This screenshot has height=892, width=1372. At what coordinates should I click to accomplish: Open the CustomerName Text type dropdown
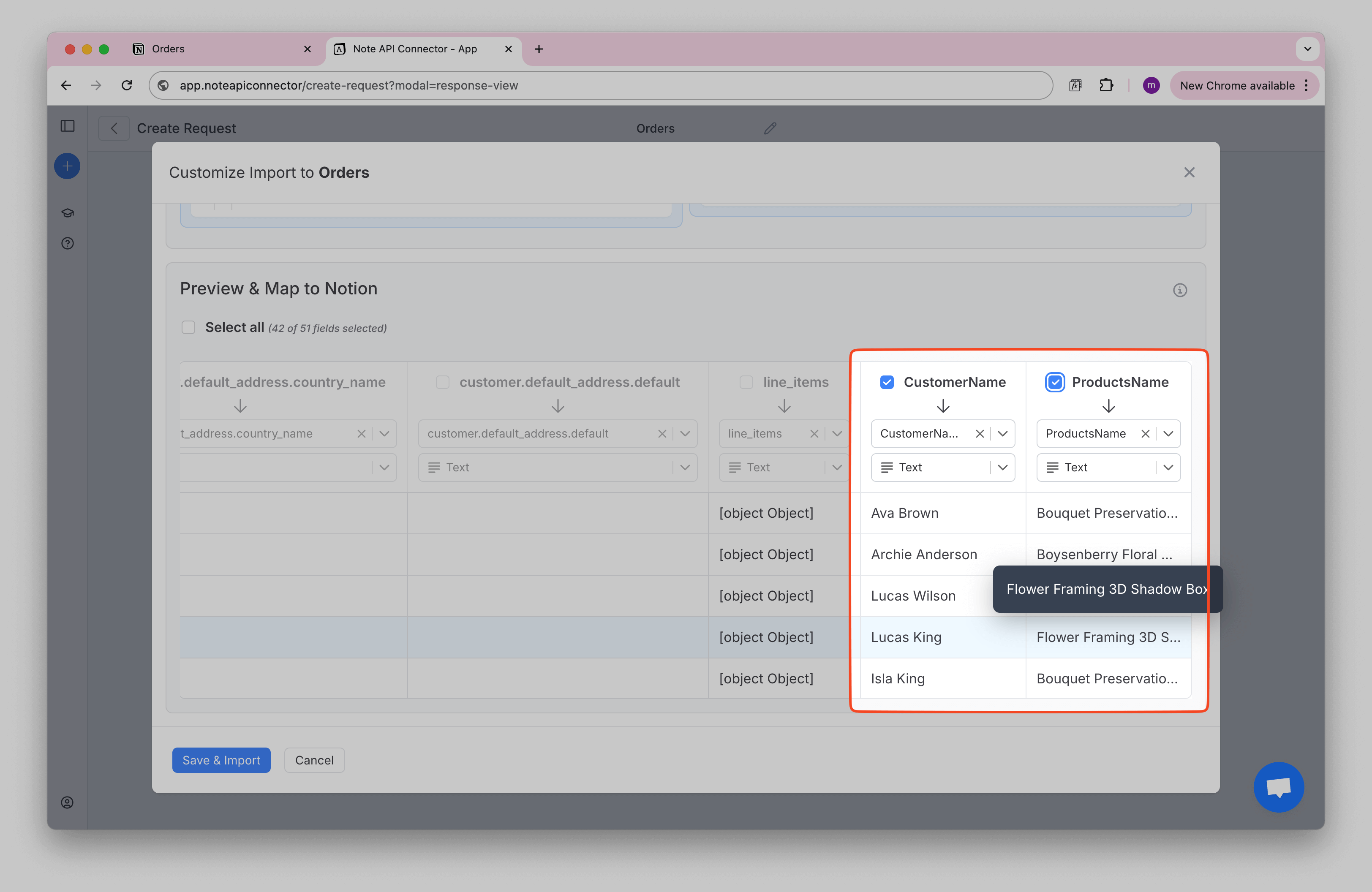point(1002,467)
